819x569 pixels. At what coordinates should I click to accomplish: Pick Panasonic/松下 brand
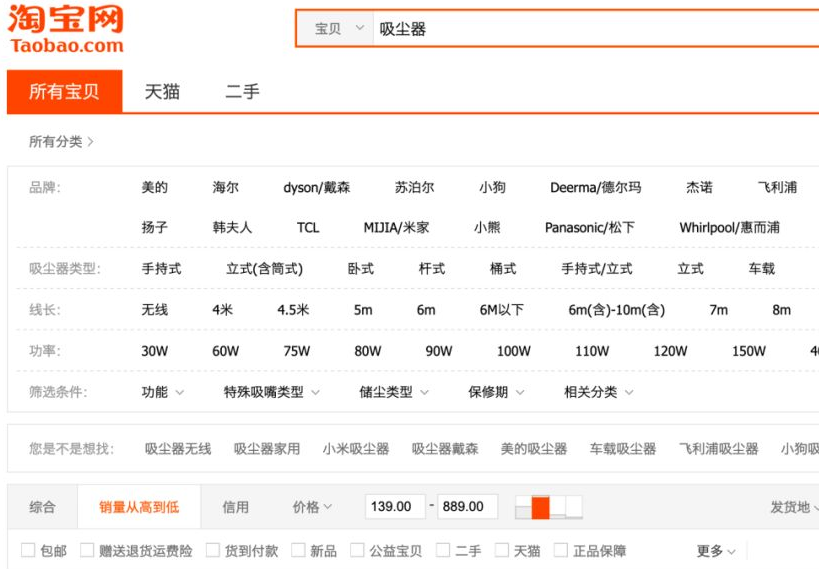pos(590,227)
